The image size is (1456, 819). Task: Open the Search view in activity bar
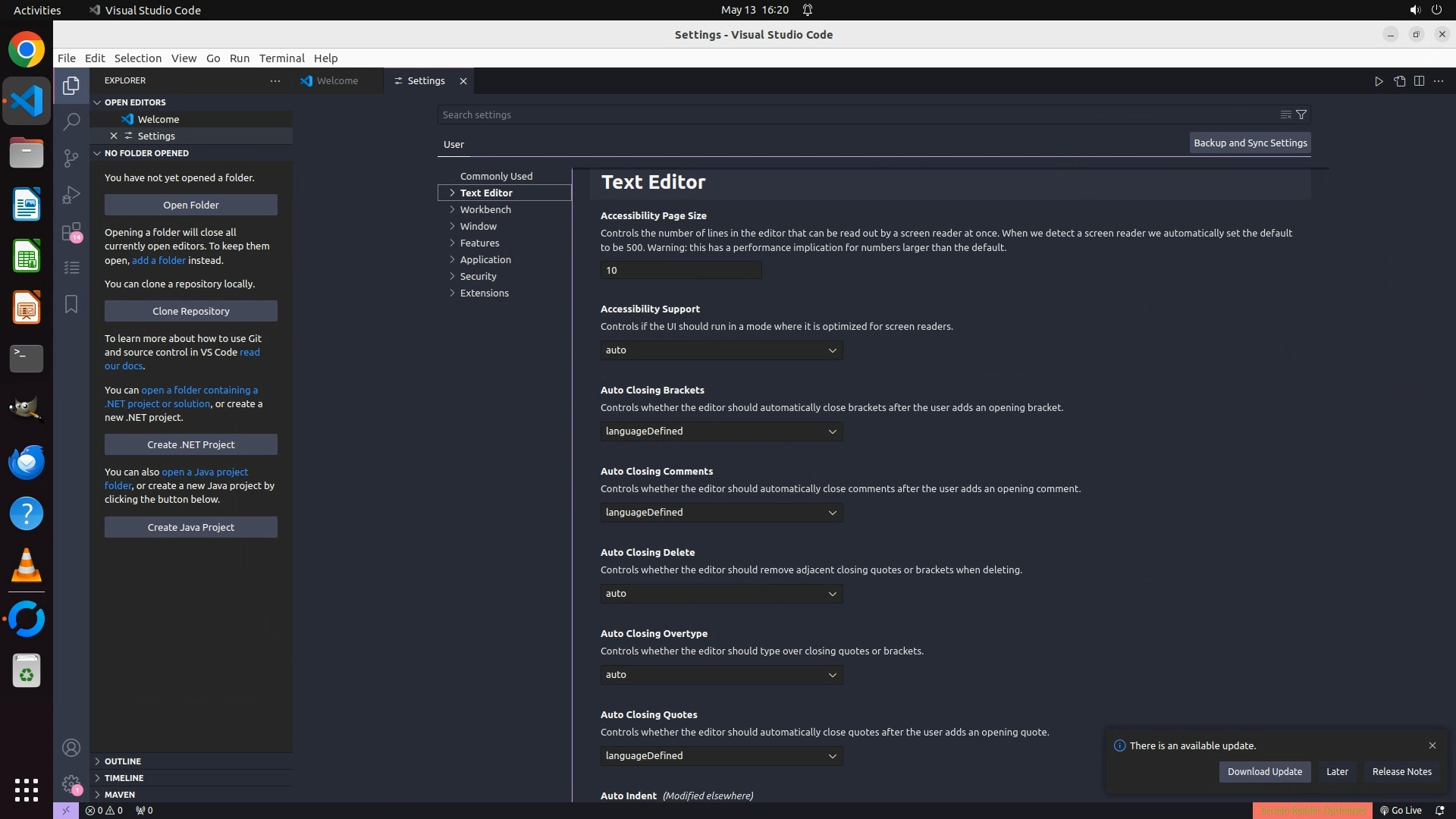point(71,121)
